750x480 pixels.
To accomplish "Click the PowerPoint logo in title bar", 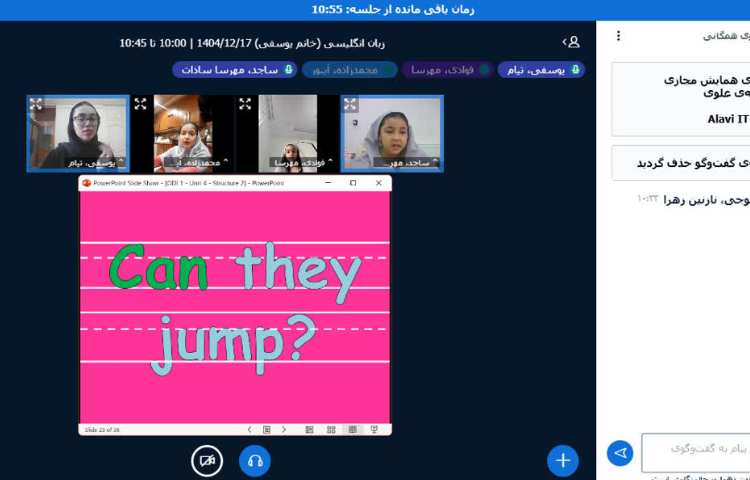I will click(87, 183).
